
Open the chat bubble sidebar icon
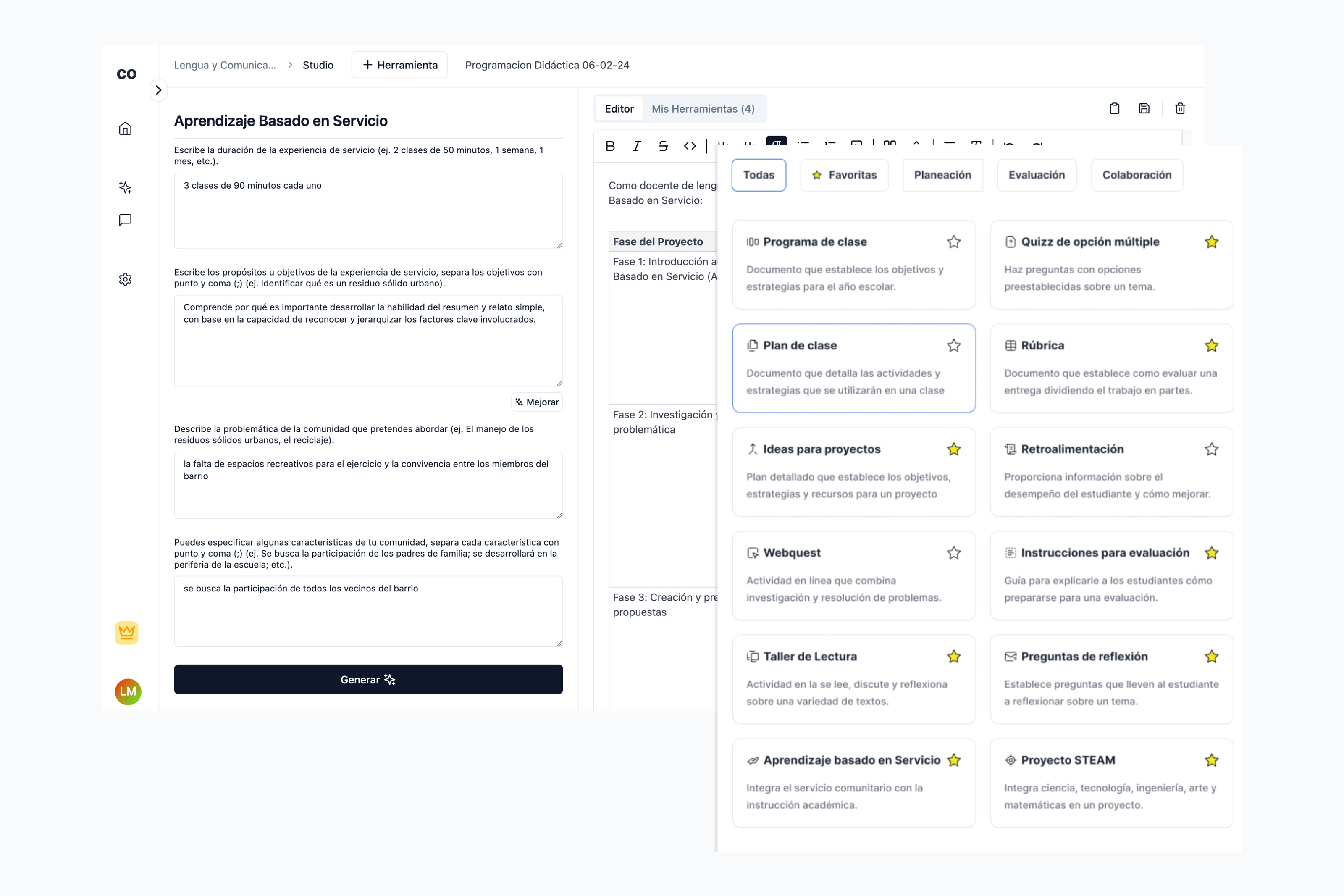coord(125,220)
